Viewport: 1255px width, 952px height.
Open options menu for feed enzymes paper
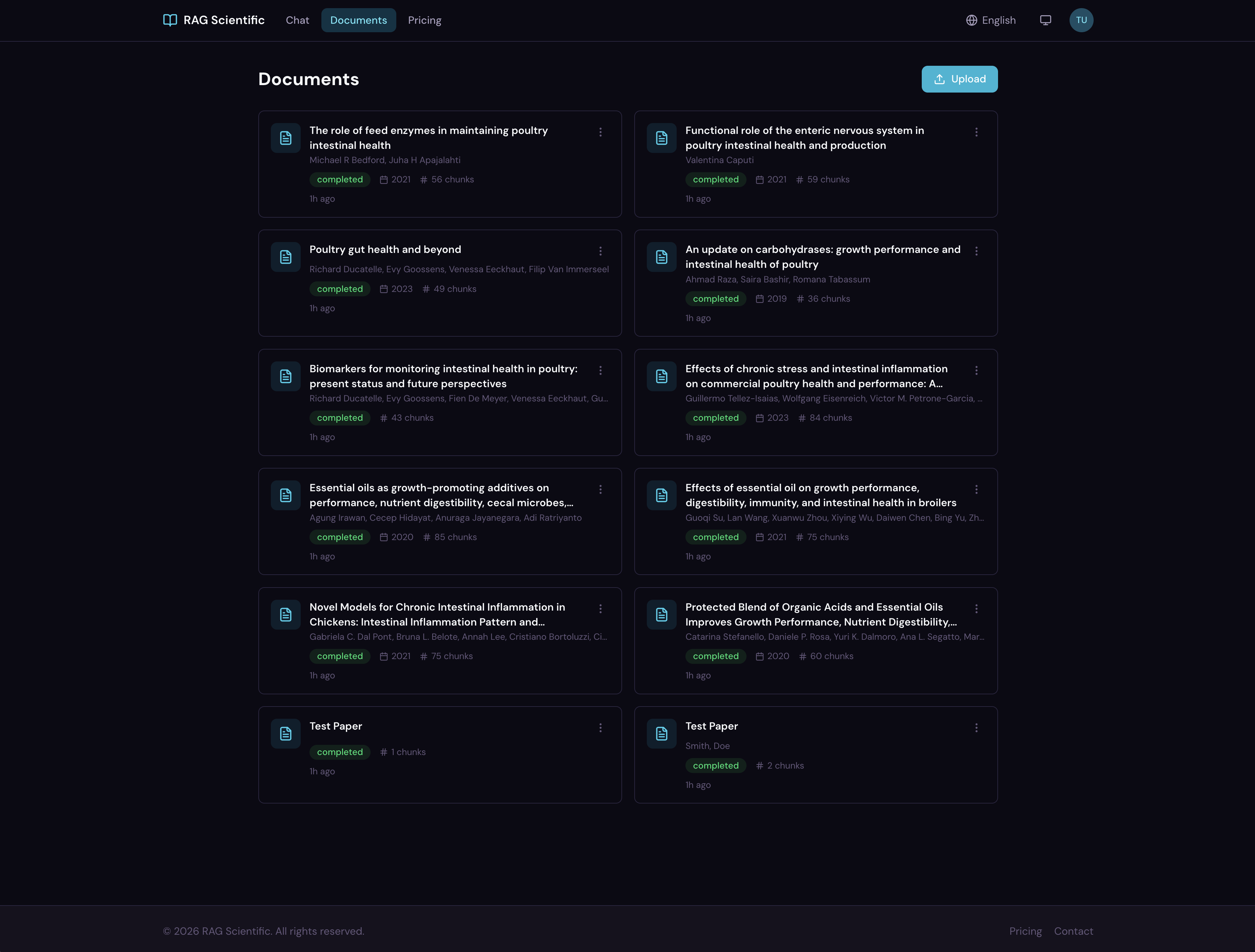point(600,132)
